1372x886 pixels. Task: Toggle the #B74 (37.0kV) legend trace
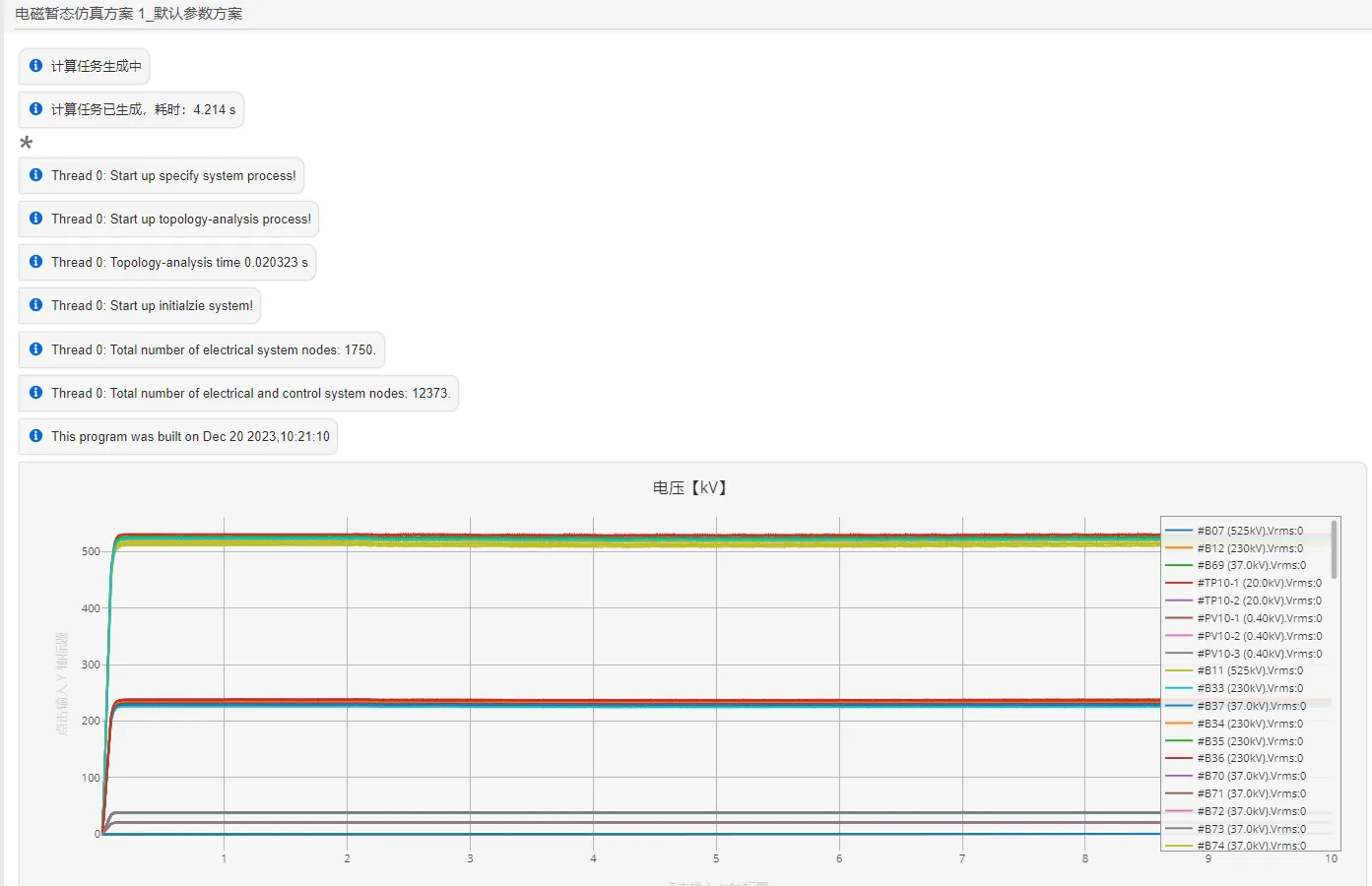[x=1235, y=845]
